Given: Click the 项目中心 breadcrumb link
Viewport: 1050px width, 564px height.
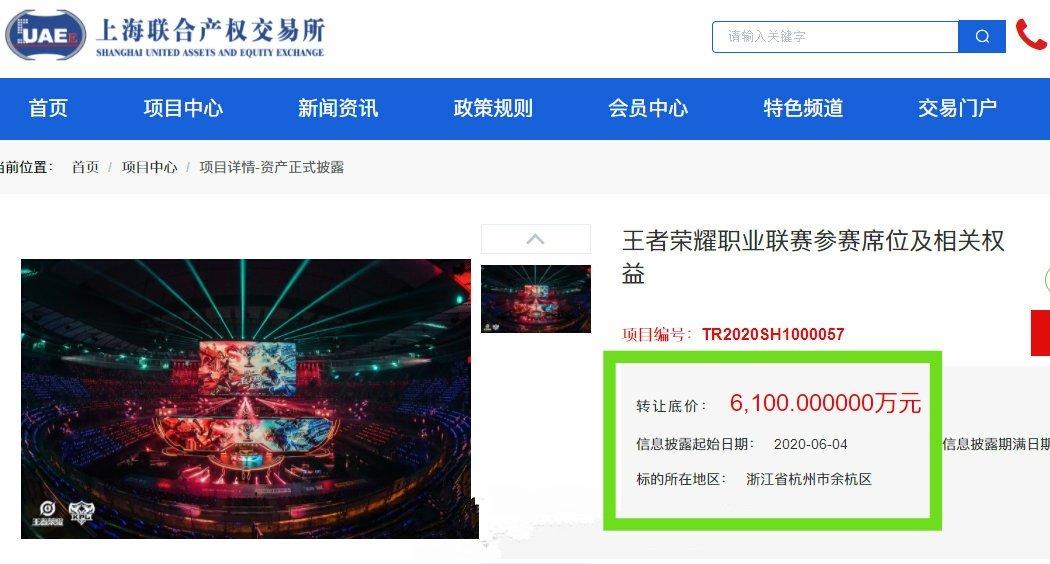Looking at the screenshot, I should tap(149, 167).
